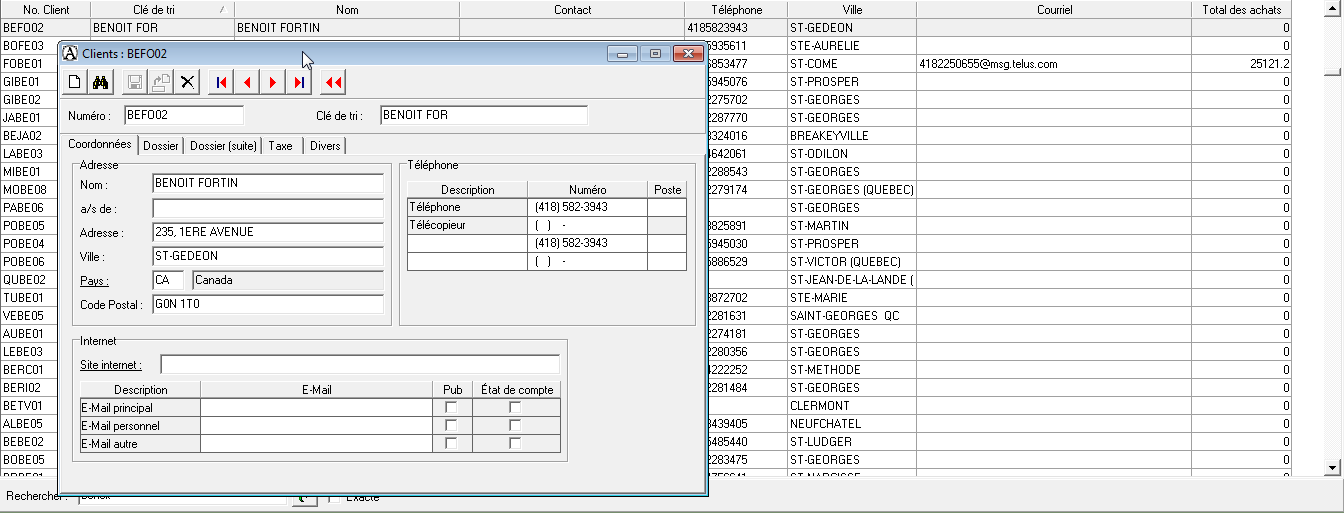
Task: Click into the Numéro field
Action: coord(184,115)
